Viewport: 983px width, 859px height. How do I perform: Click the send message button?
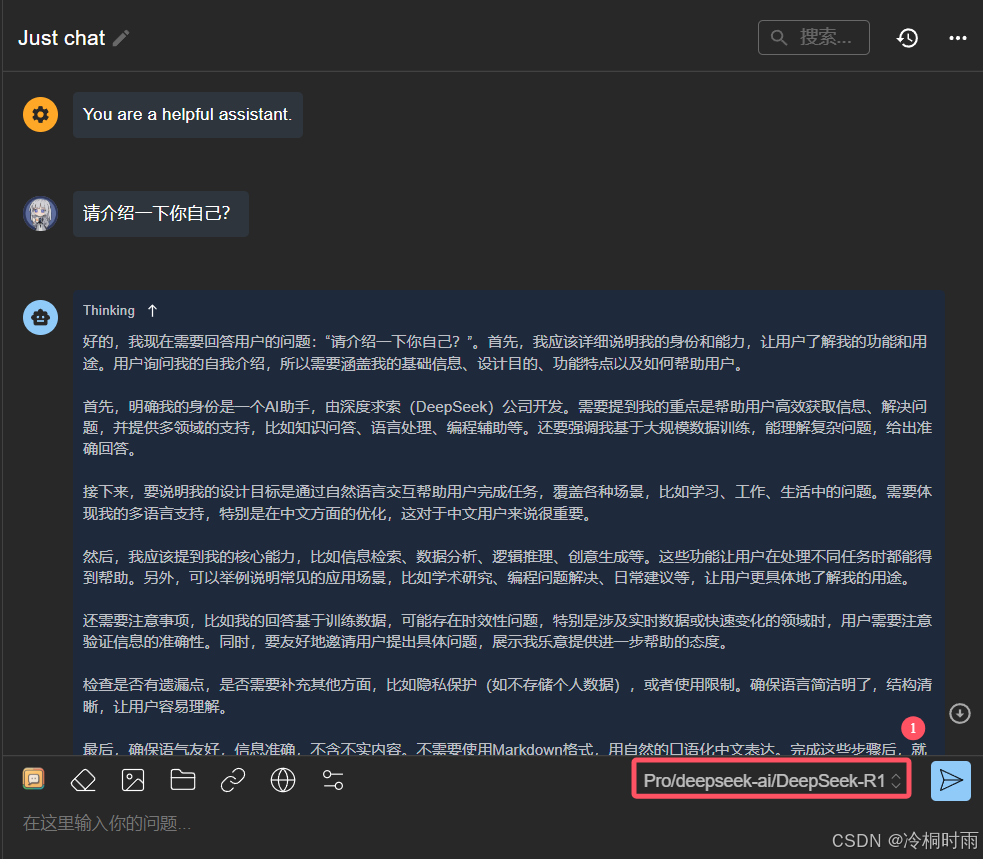tap(950, 780)
